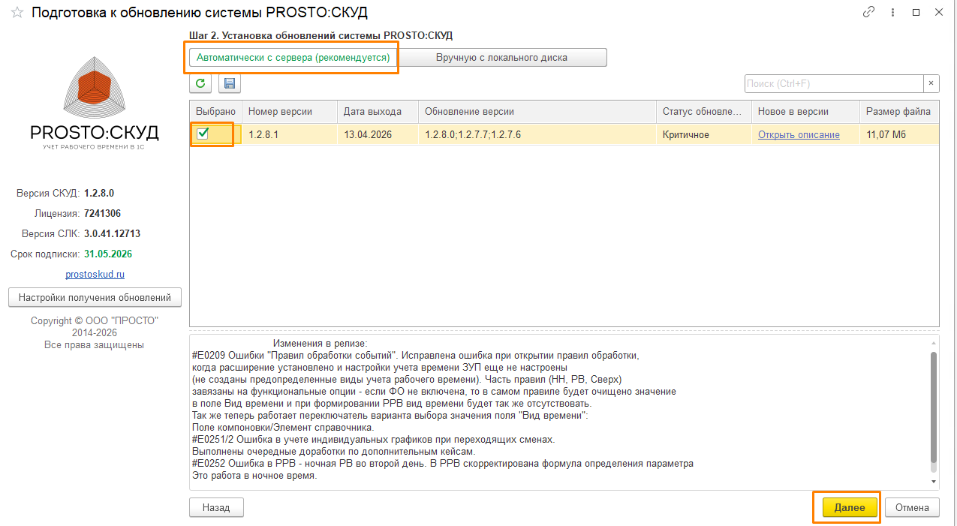Select version number cell '1.2.8.1'
The image size is (957, 526).
point(289,134)
